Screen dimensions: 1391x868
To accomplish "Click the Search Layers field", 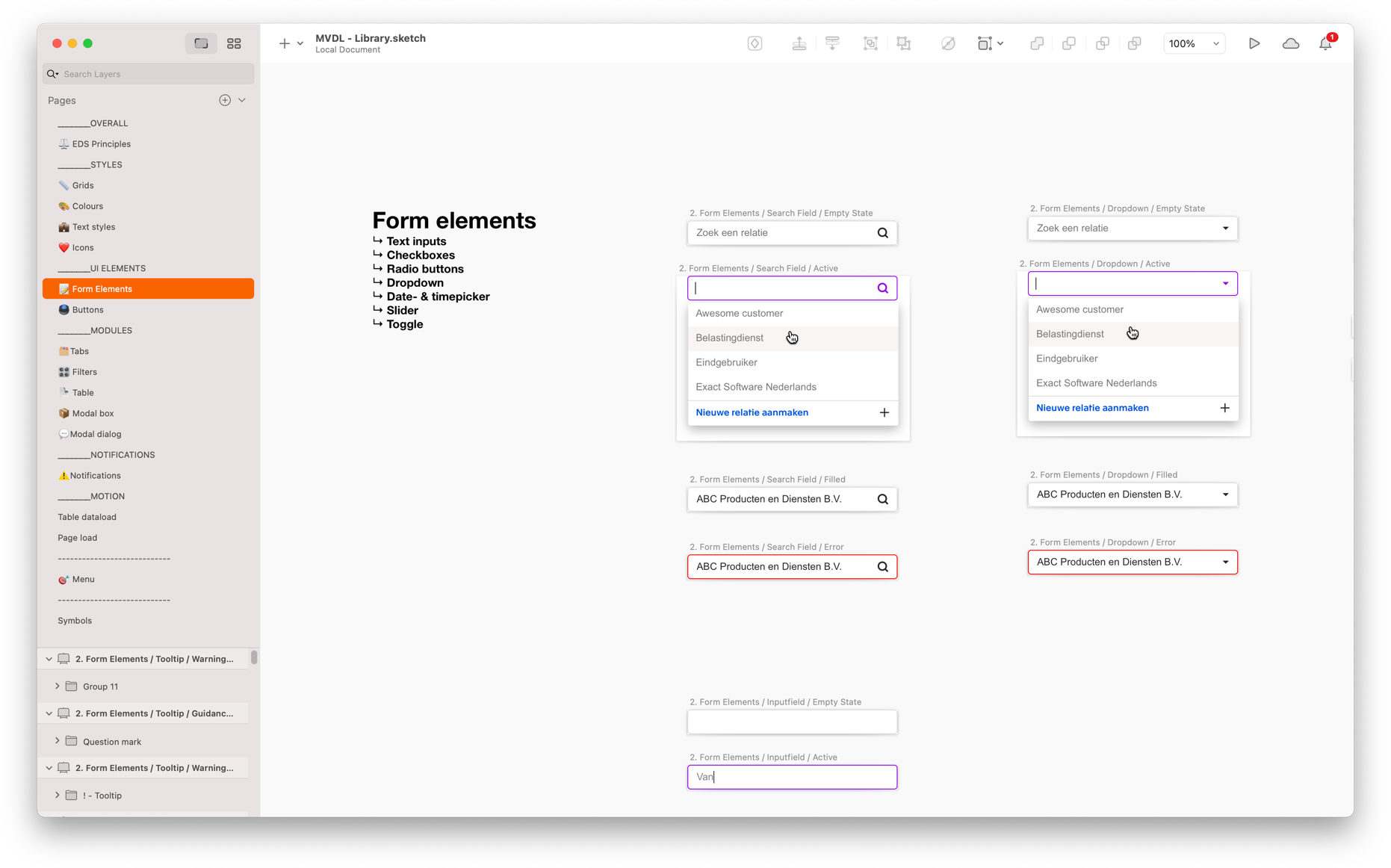I will (149, 74).
